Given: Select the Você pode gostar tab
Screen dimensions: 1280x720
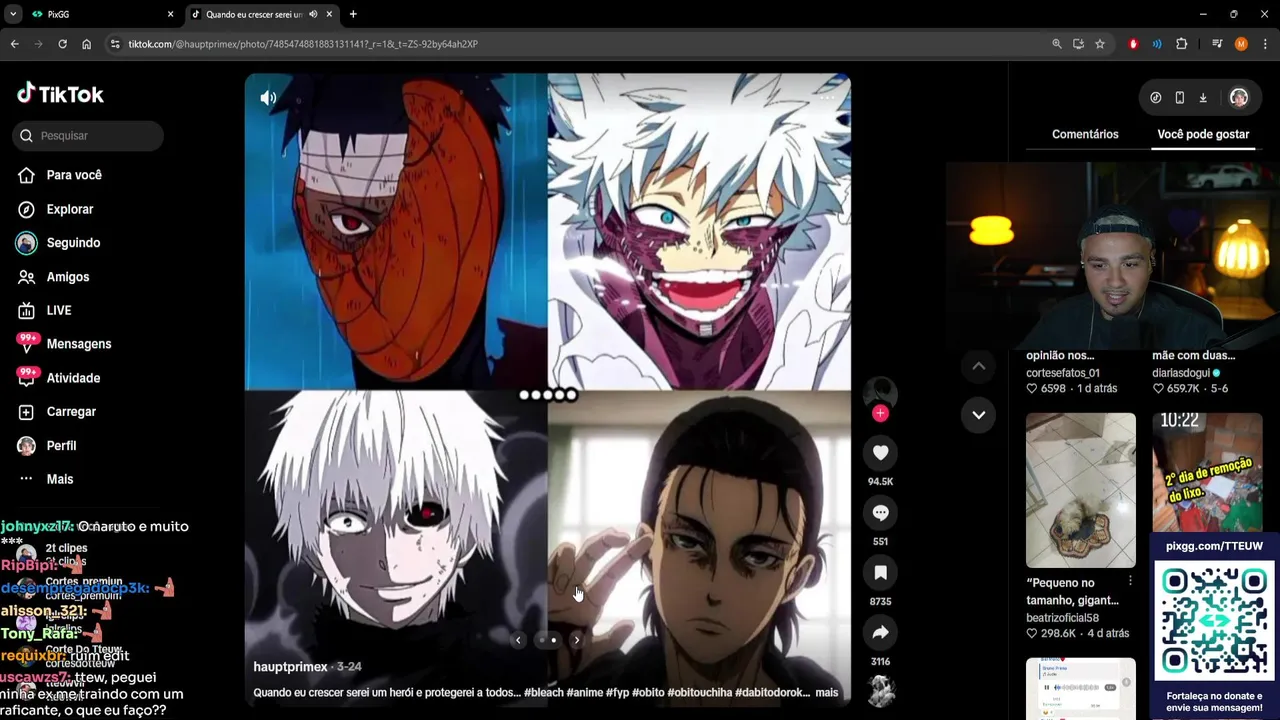Looking at the screenshot, I should pos(1203,134).
